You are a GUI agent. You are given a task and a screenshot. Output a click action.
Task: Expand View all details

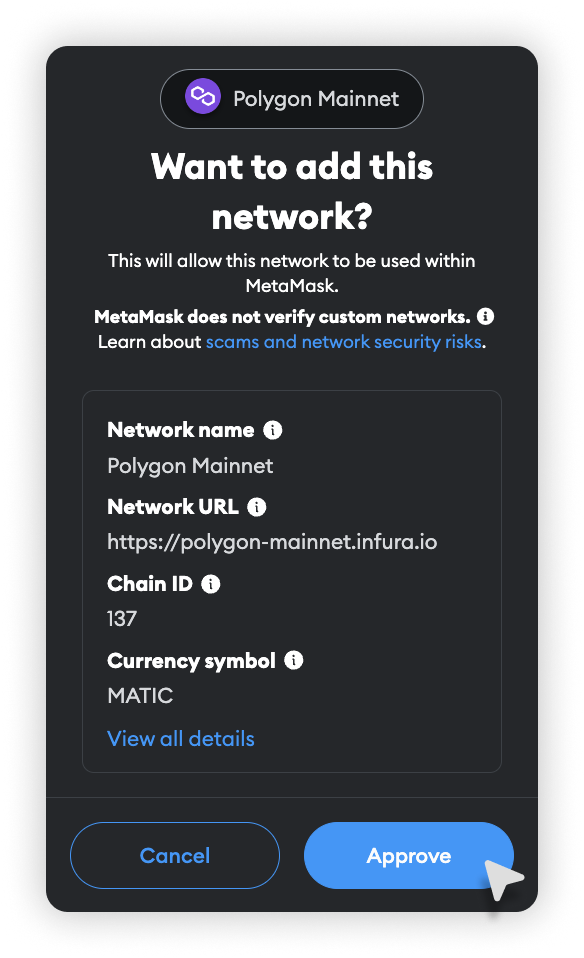[181, 739]
